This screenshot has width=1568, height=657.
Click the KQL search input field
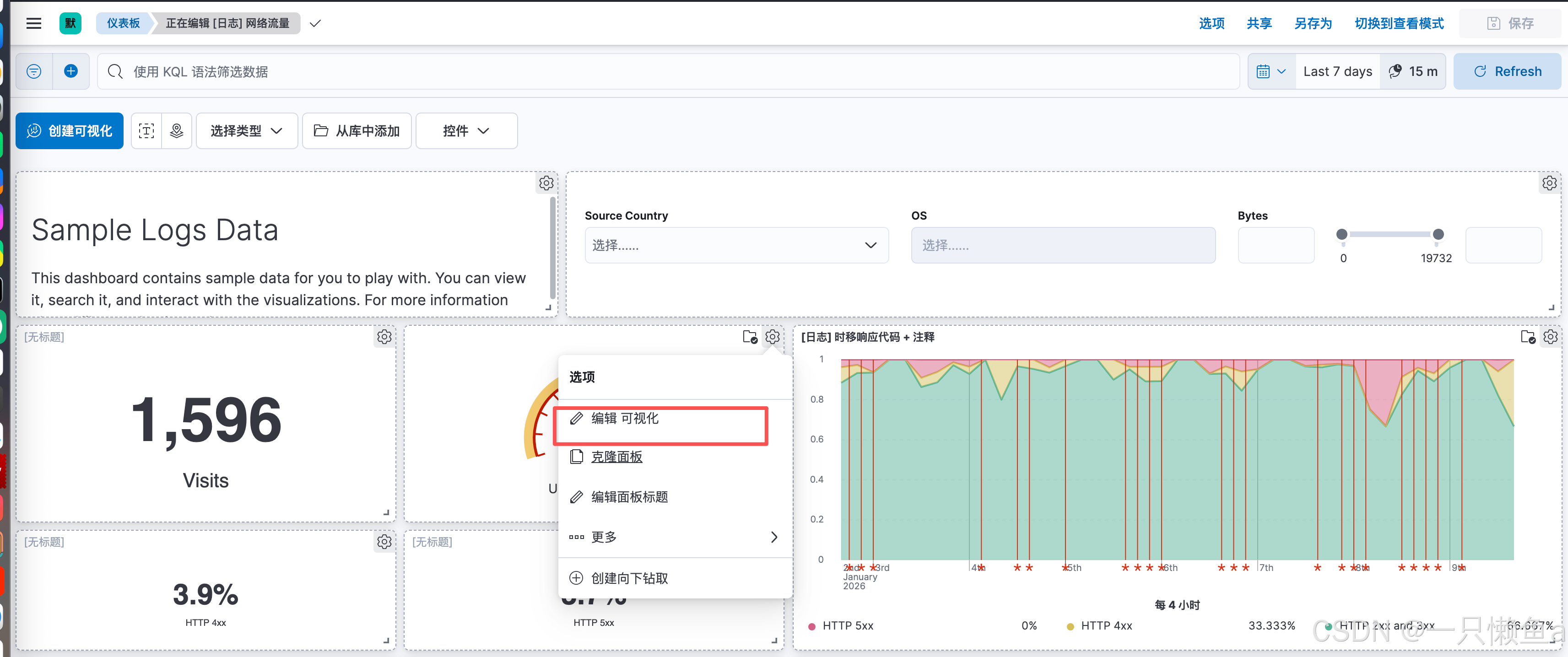[670, 71]
